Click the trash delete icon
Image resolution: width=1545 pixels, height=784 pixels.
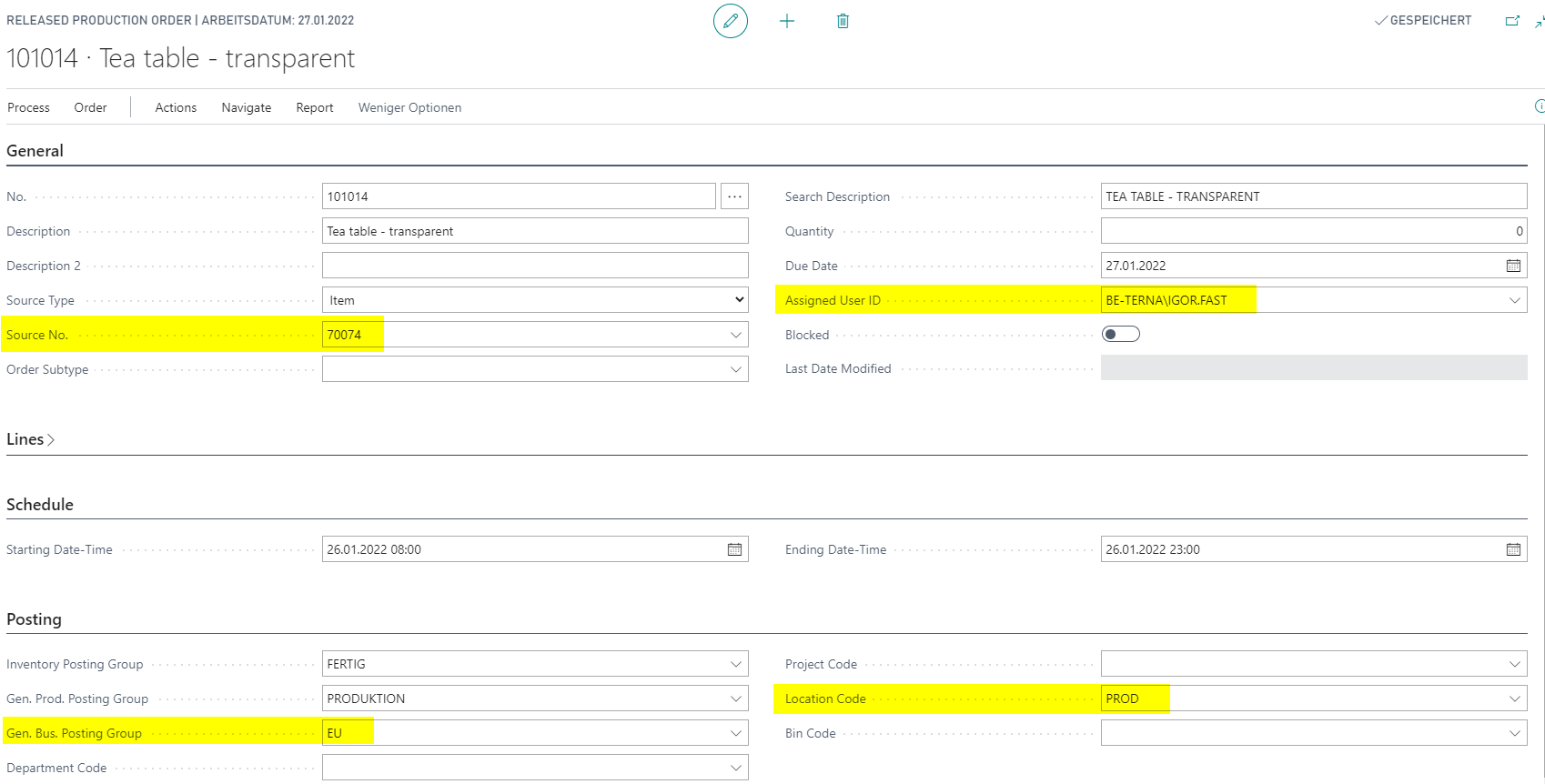click(x=843, y=21)
